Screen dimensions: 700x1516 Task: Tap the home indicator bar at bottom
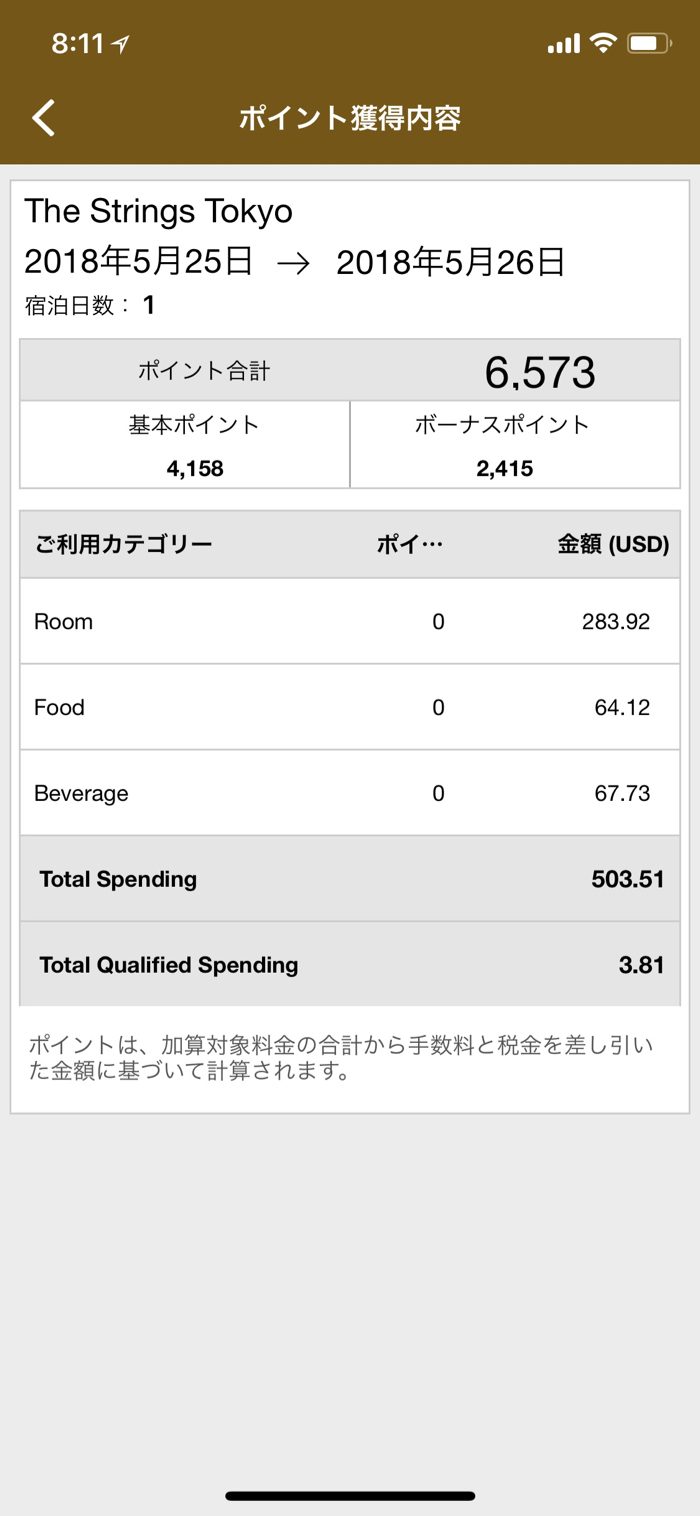tap(350, 1496)
